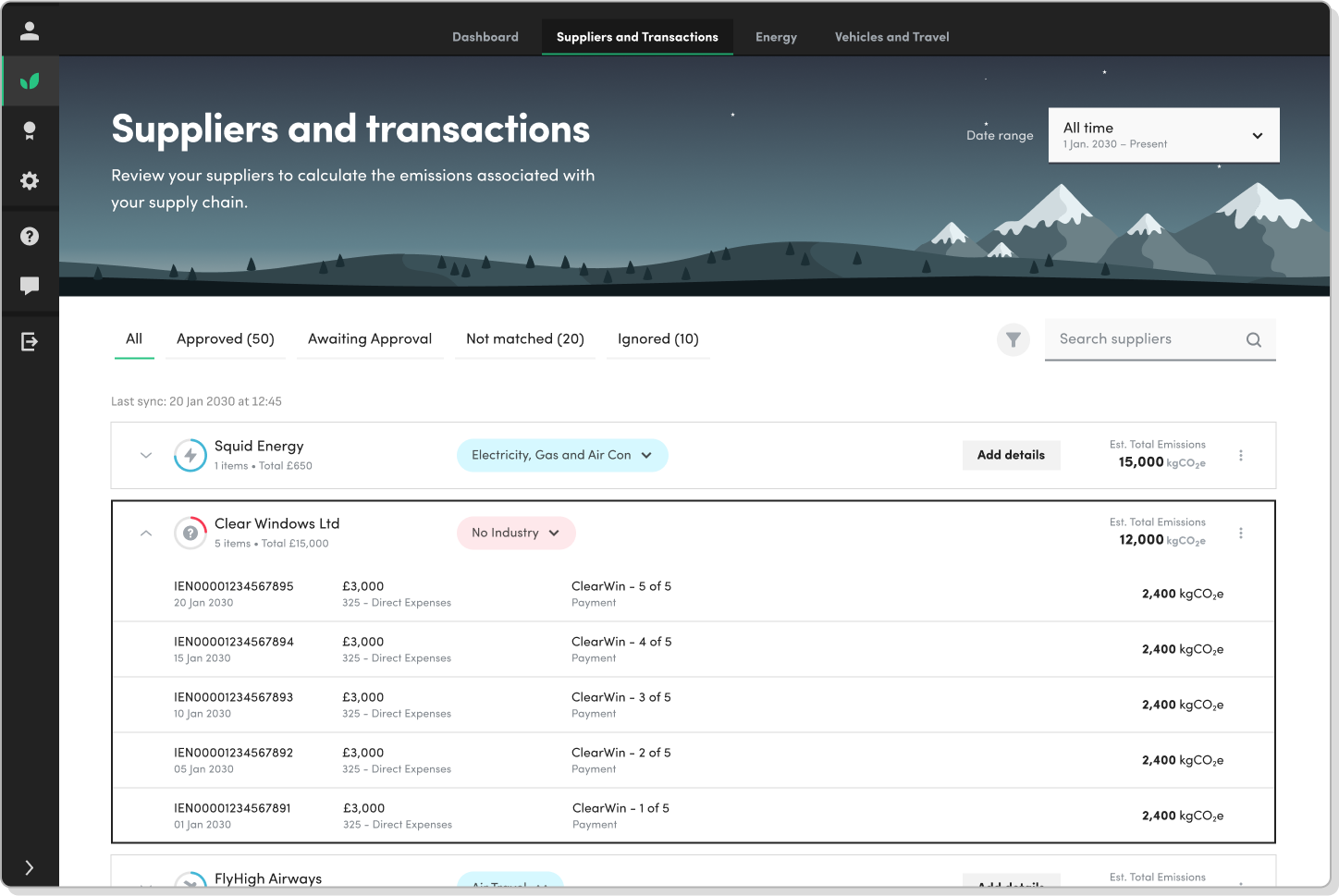Click the logout icon in sidebar

pyautogui.click(x=30, y=342)
